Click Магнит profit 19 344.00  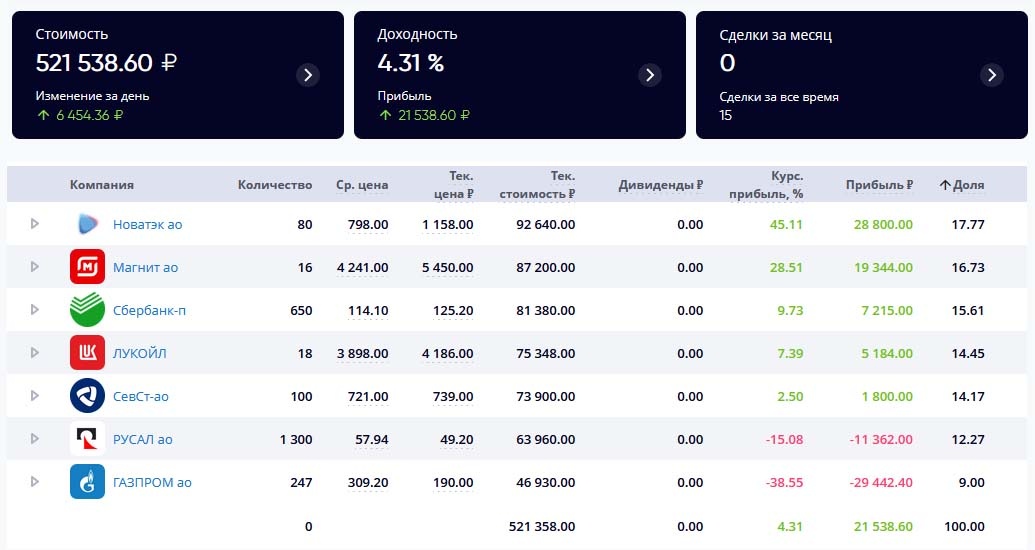coord(883,267)
